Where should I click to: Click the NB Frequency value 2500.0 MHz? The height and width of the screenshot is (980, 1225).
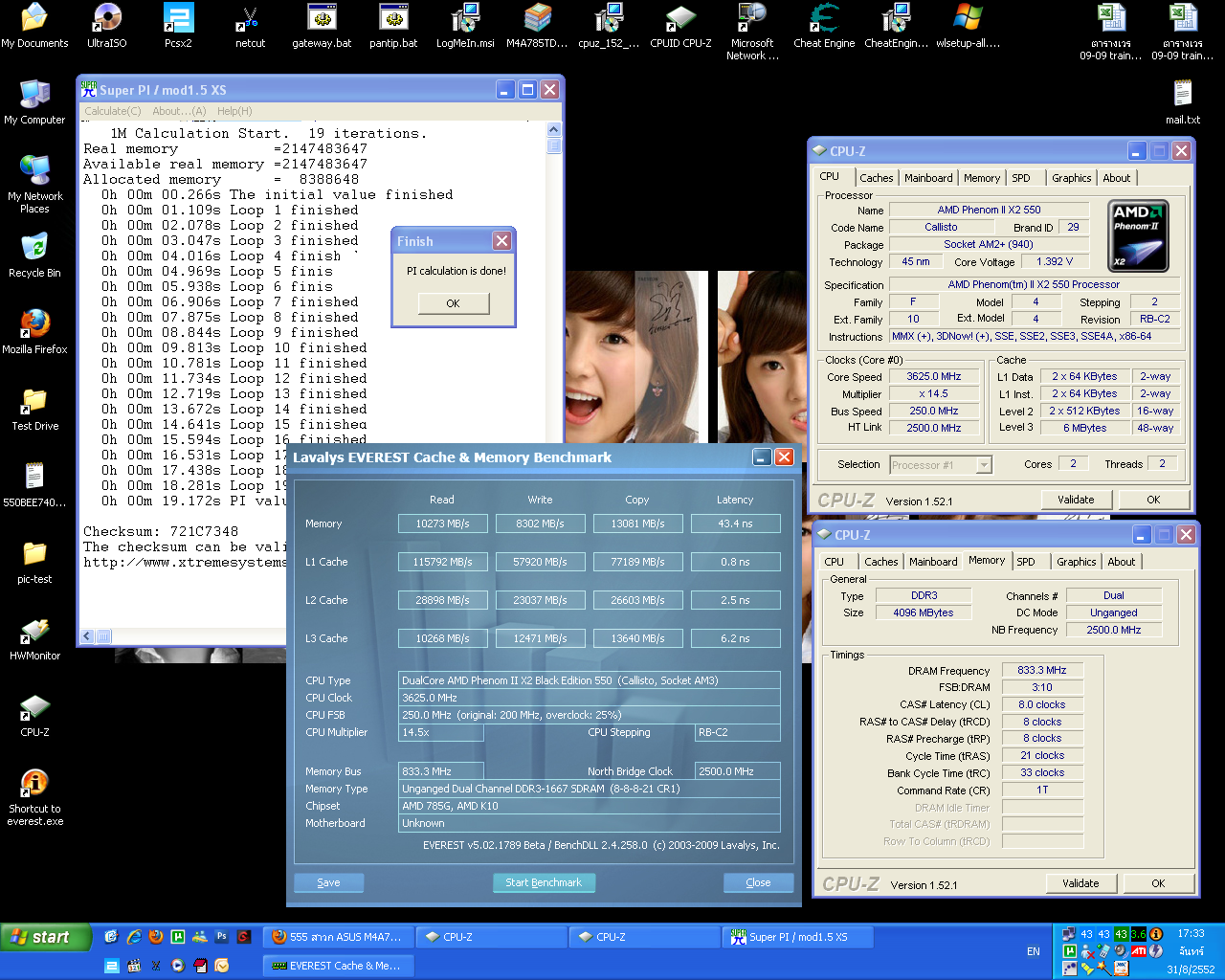click(x=1114, y=630)
